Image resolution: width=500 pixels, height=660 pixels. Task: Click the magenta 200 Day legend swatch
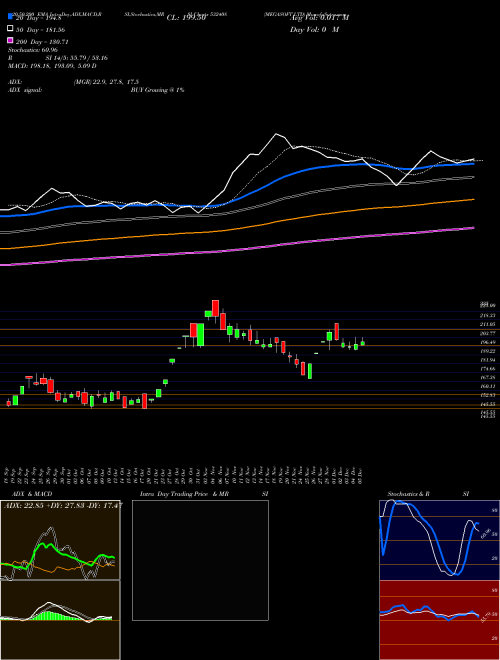coord(11,40)
